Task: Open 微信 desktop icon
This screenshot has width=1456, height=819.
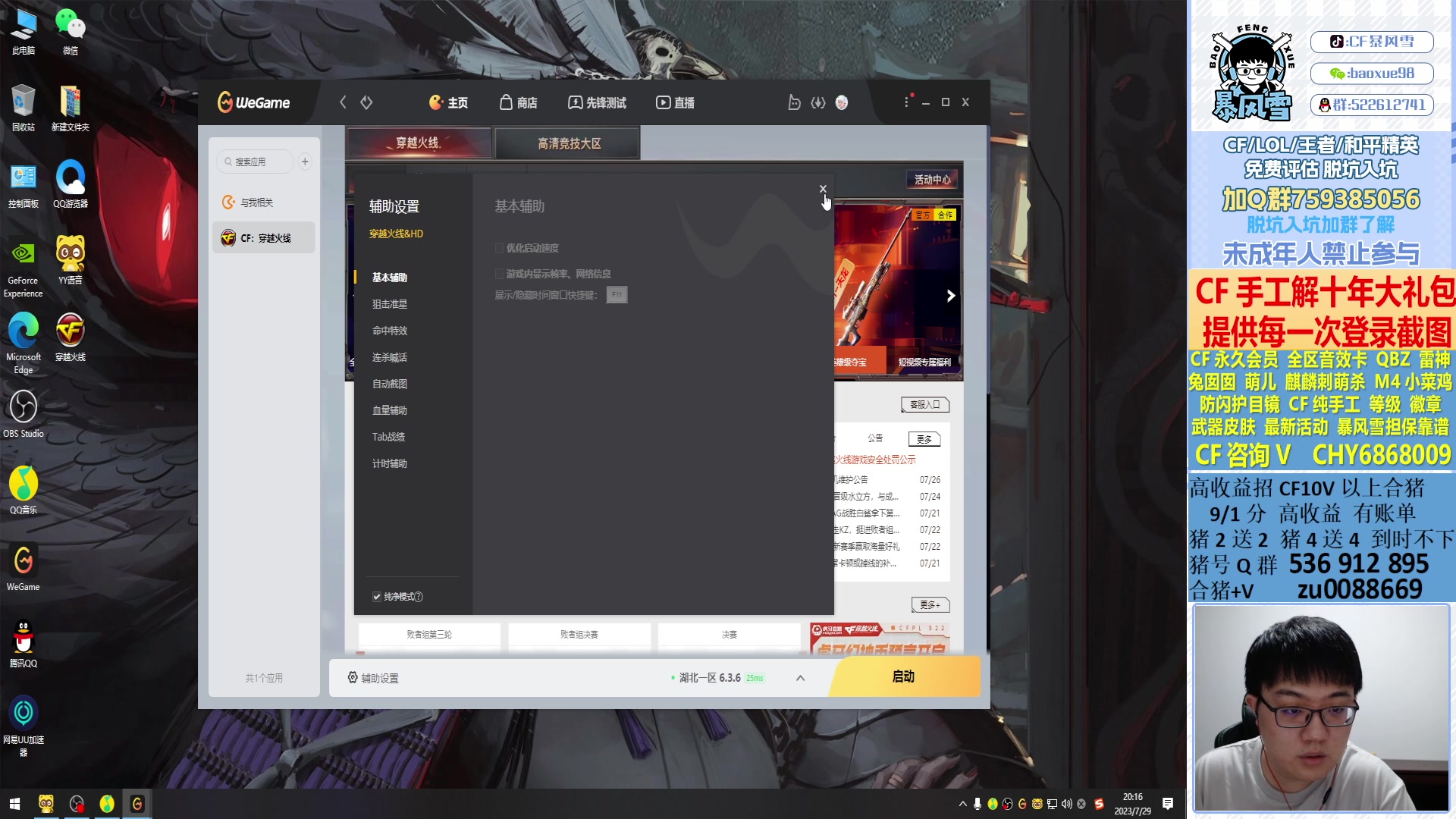Action: pyautogui.click(x=71, y=32)
